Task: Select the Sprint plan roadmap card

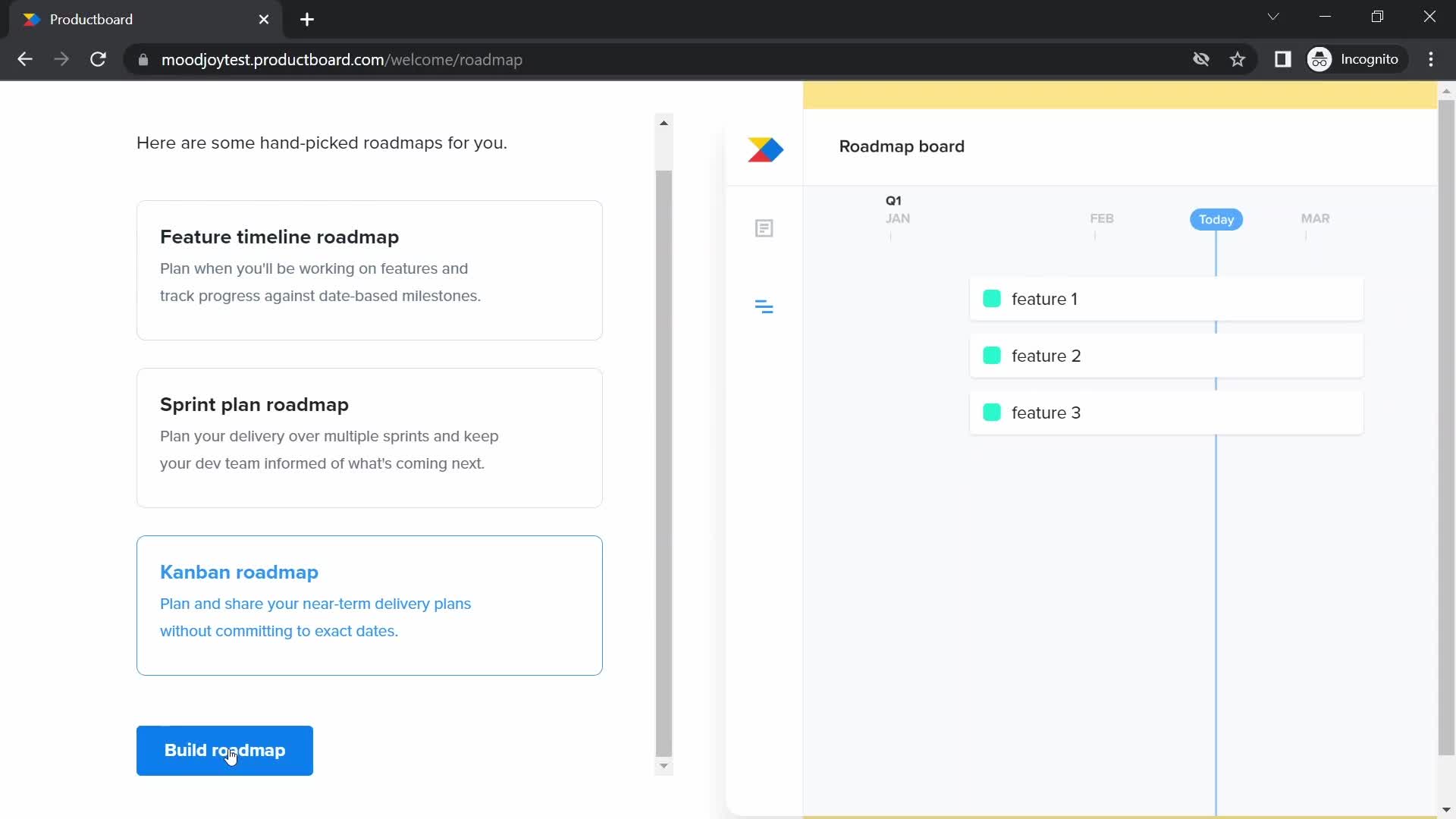Action: (x=369, y=438)
